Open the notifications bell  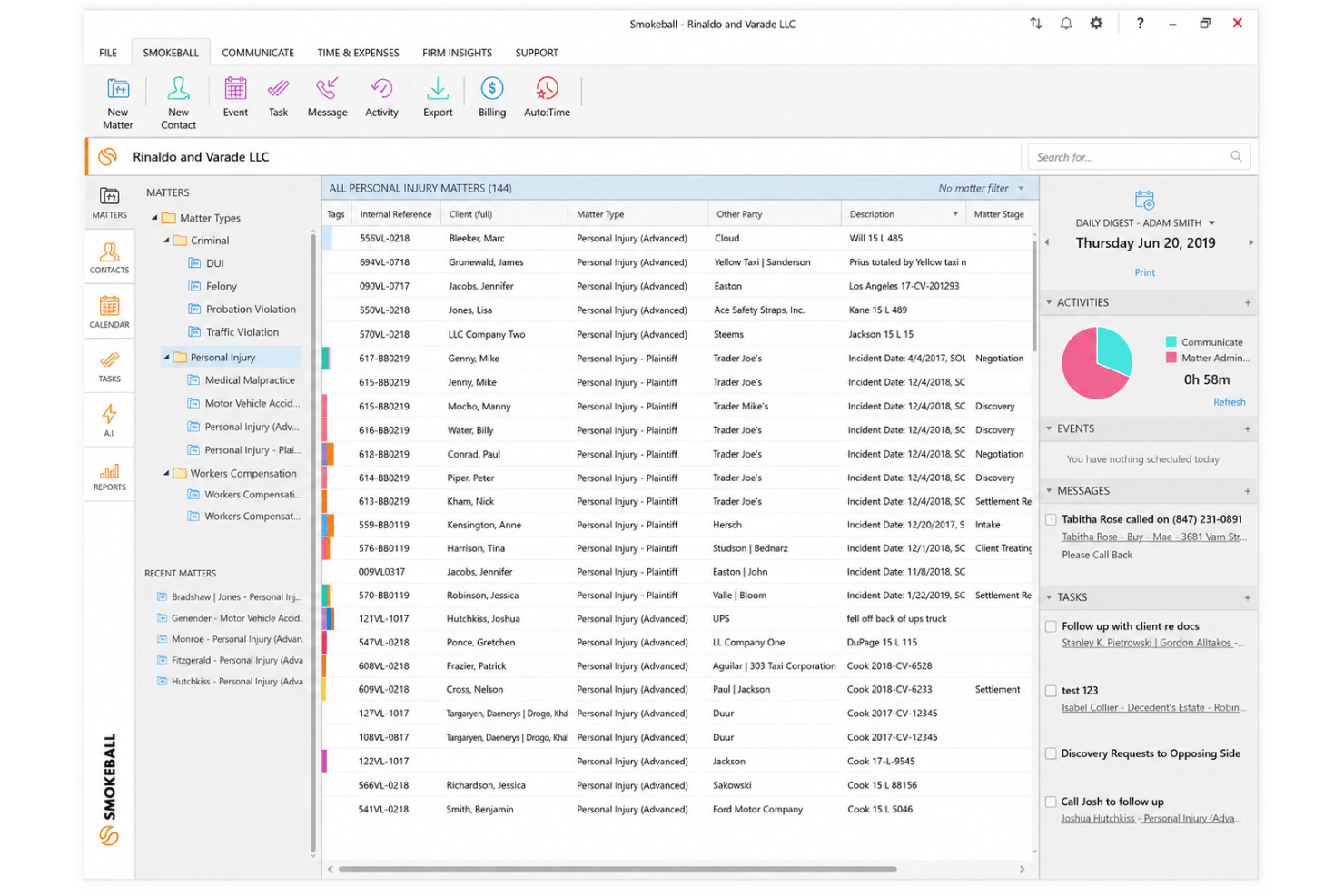coord(1066,24)
